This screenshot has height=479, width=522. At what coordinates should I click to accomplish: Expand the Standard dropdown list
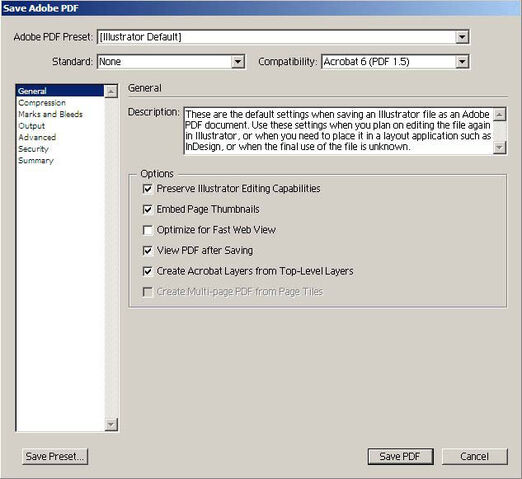pyautogui.click(x=238, y=62)
